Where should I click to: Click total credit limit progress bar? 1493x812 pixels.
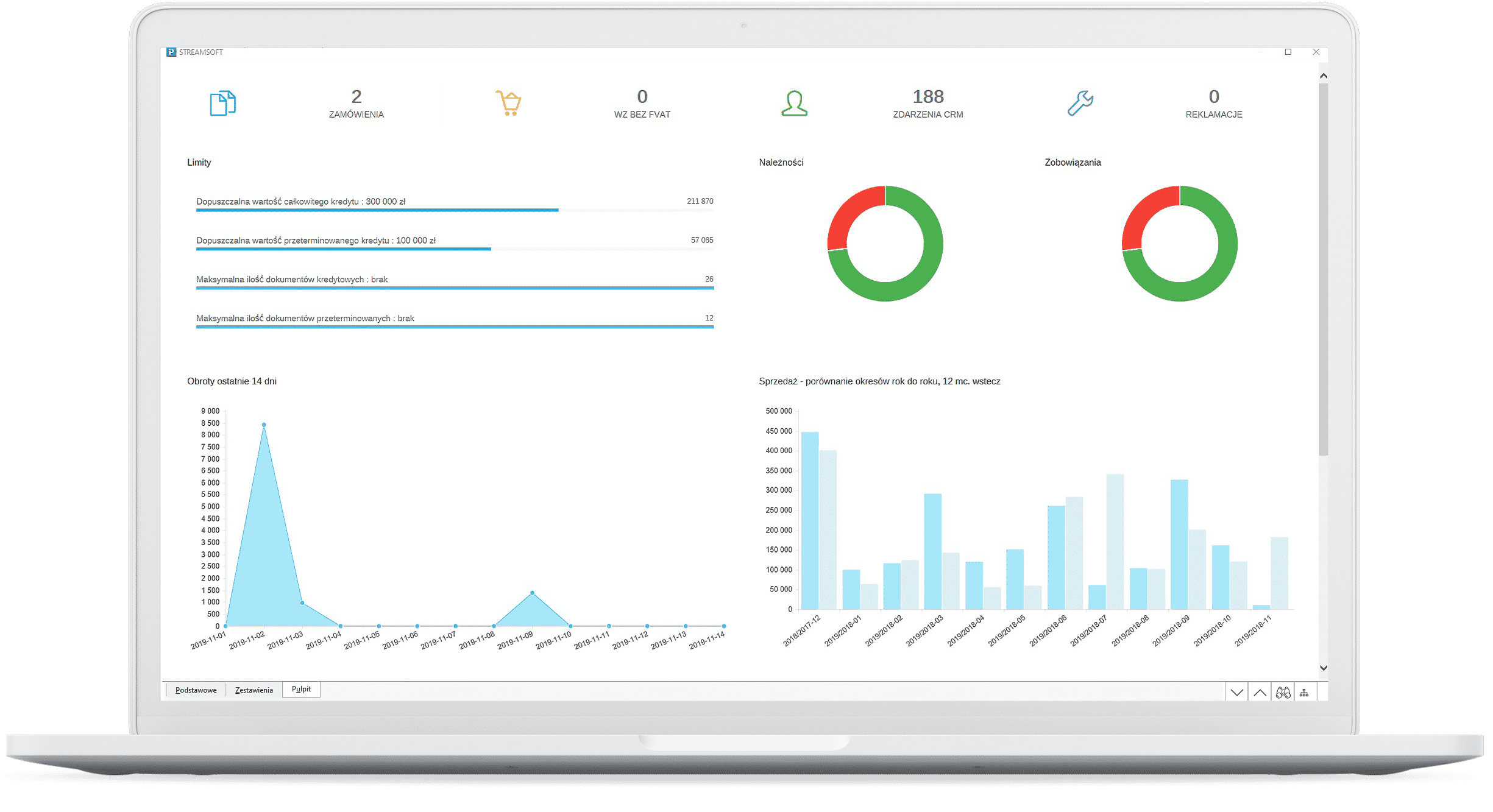[455, 210]
